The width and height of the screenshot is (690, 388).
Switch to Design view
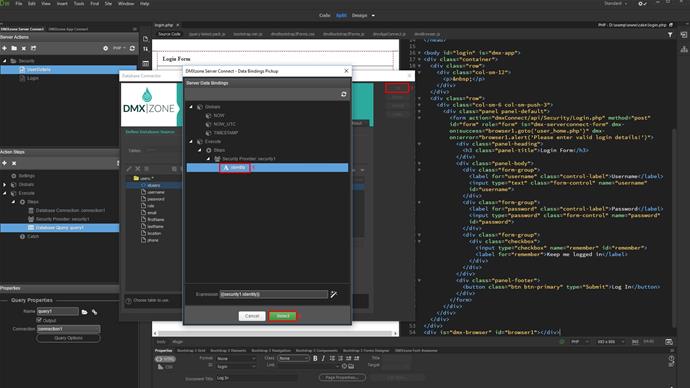tap(360, 15)
